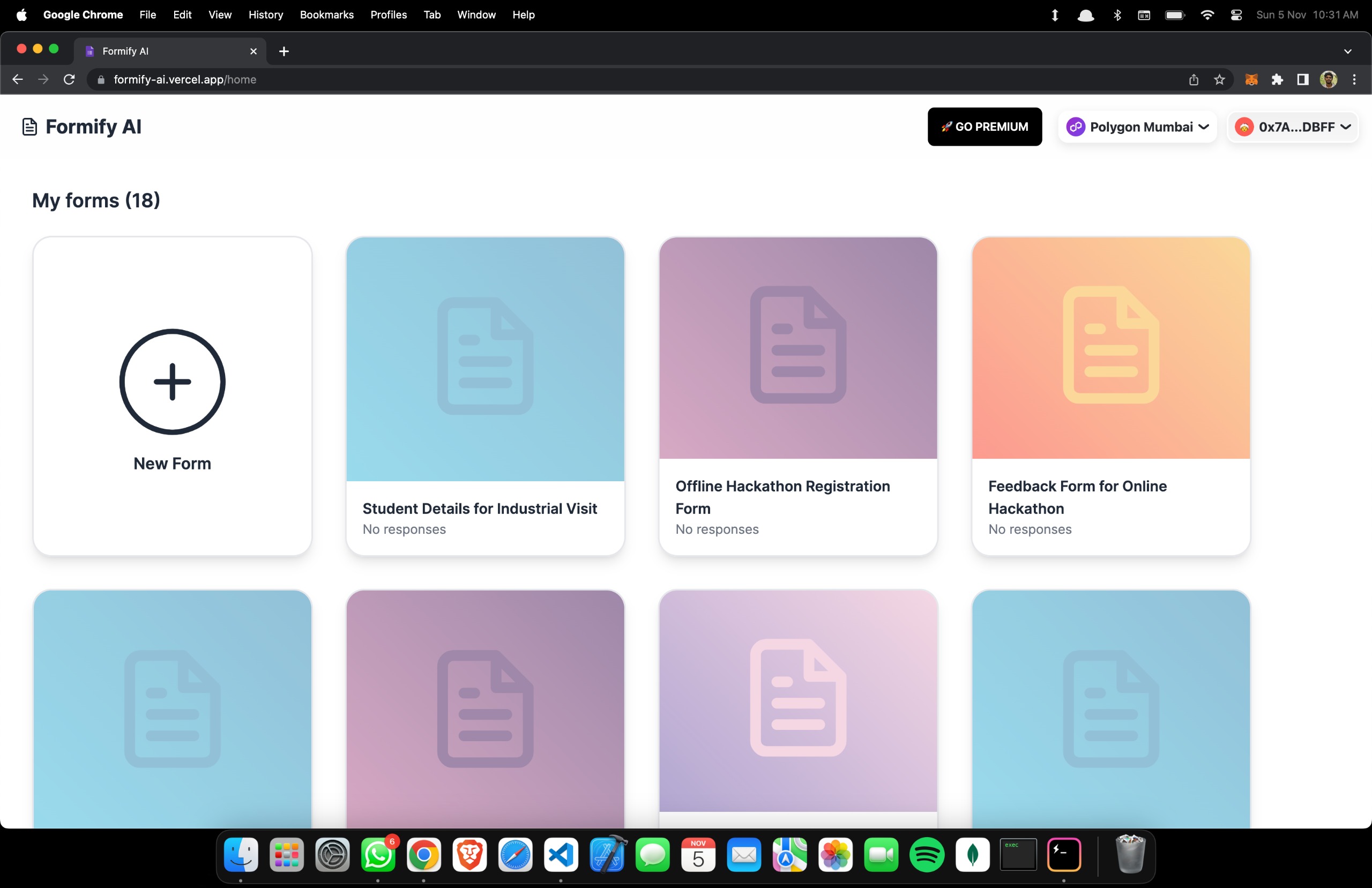Click the GO PREMIUM button

[x=984, y=127]
